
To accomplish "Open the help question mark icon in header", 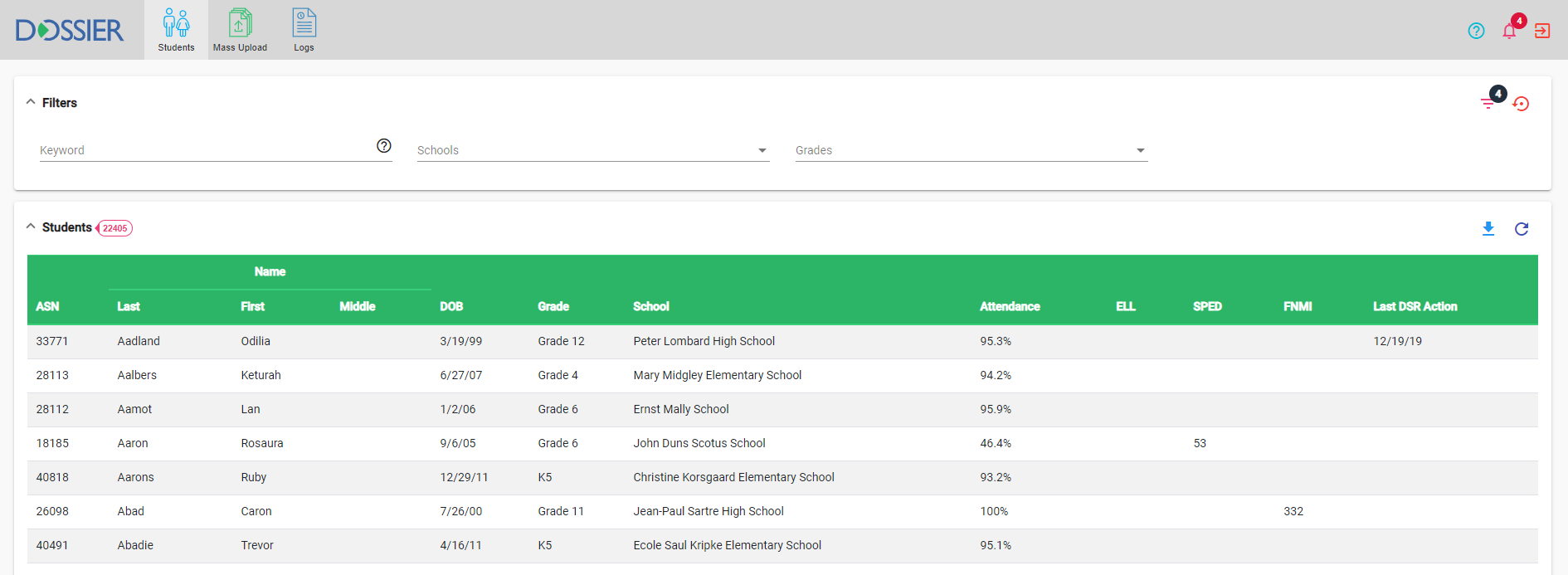I will [x=1476, y=31].
